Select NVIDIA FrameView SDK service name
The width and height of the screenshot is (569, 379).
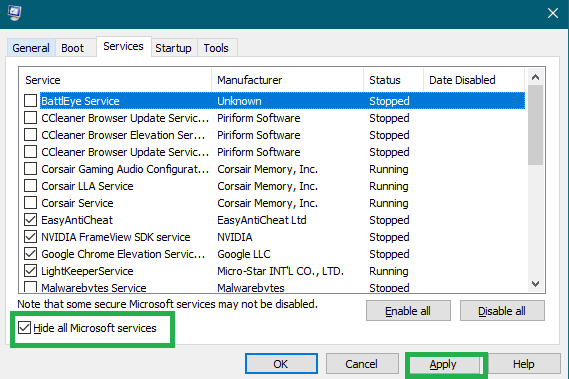116,237
